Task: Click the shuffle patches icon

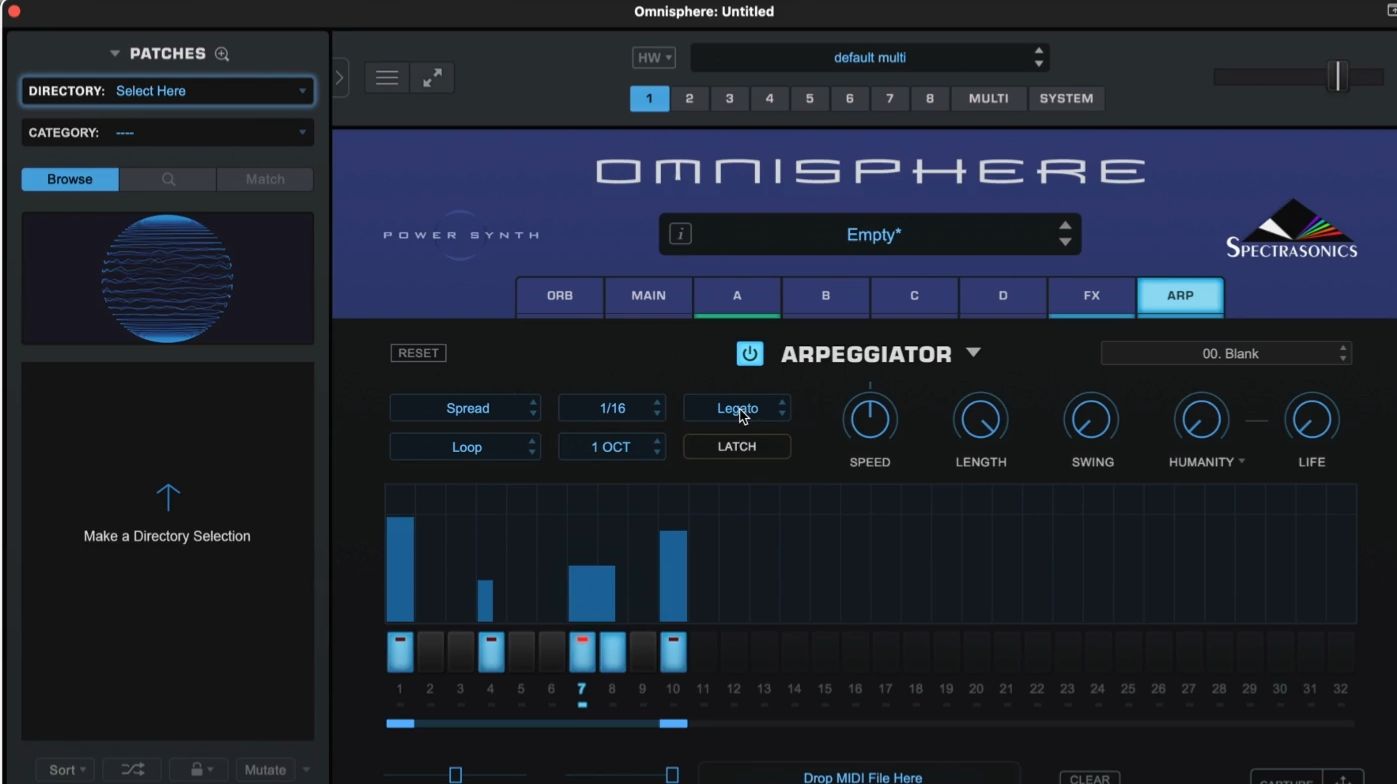Action: [x=133, y=769]
